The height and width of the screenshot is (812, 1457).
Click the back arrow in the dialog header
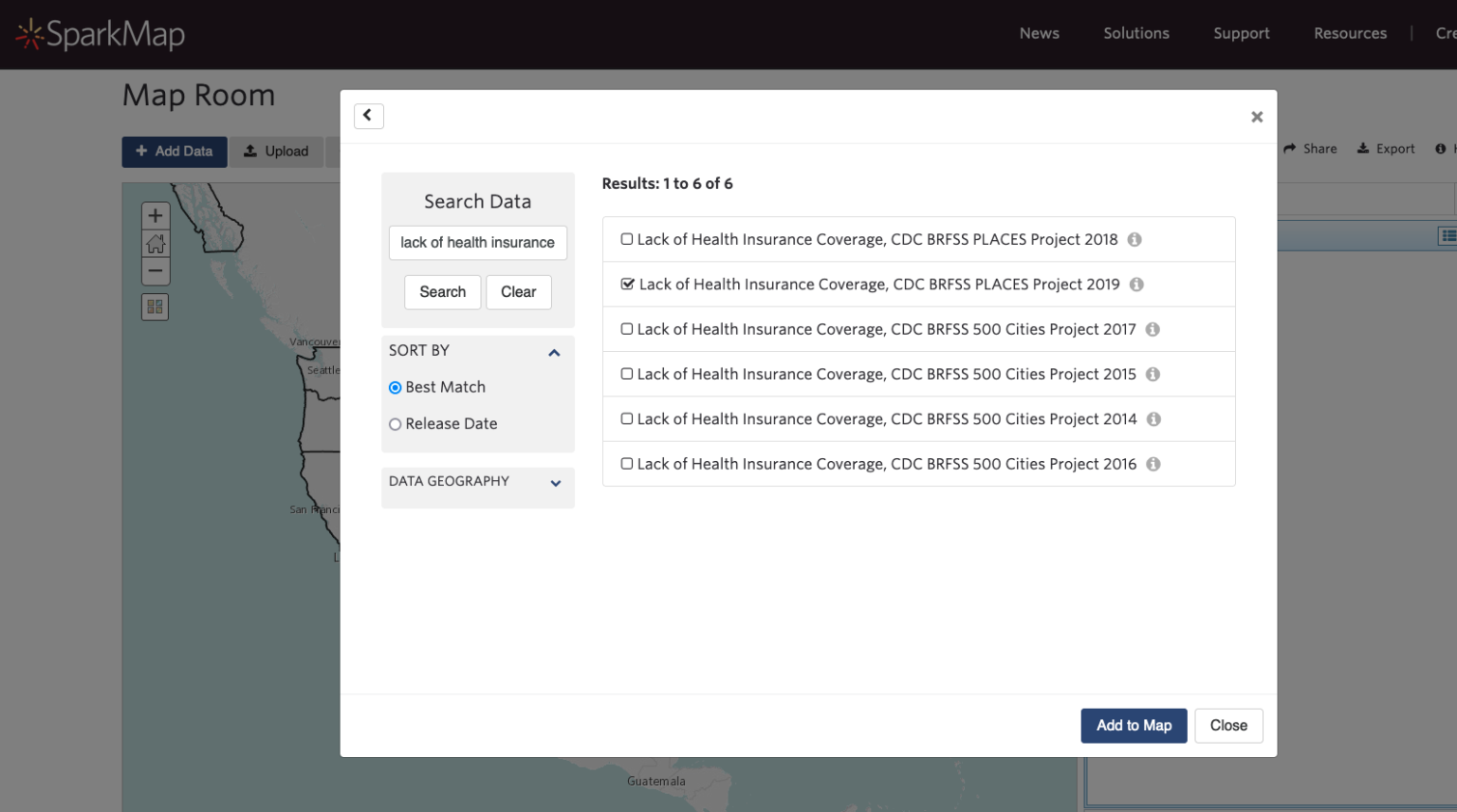coord(368,115)
